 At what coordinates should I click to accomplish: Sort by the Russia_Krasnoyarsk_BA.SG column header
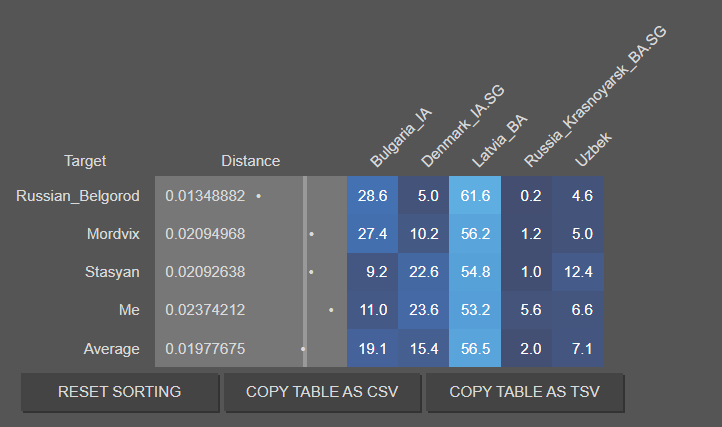coord(595,96)
